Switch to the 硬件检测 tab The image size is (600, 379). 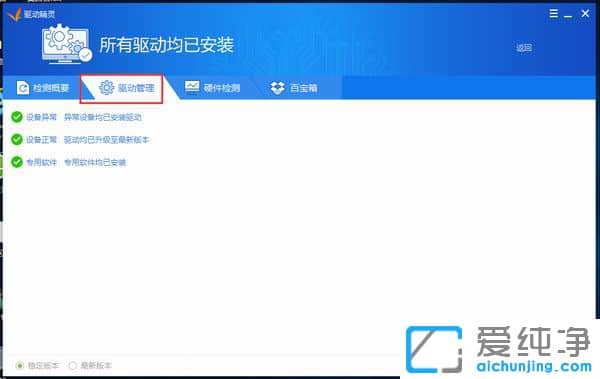point(212,88)
